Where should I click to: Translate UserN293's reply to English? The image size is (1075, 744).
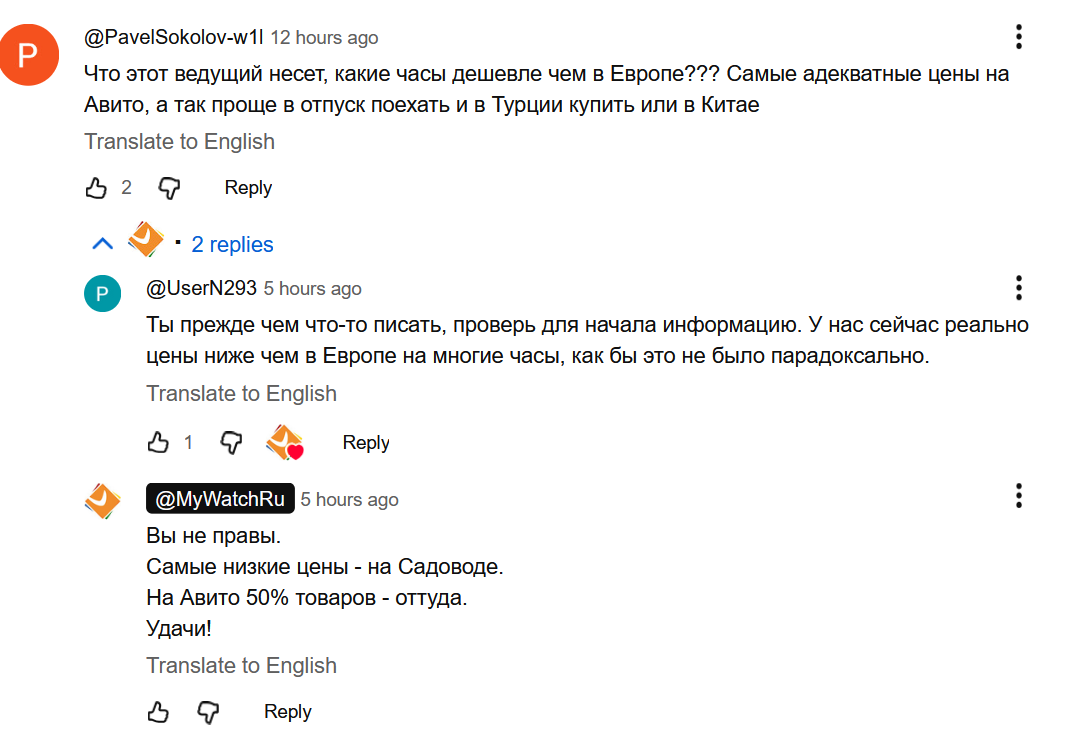[x=241, y=394]
